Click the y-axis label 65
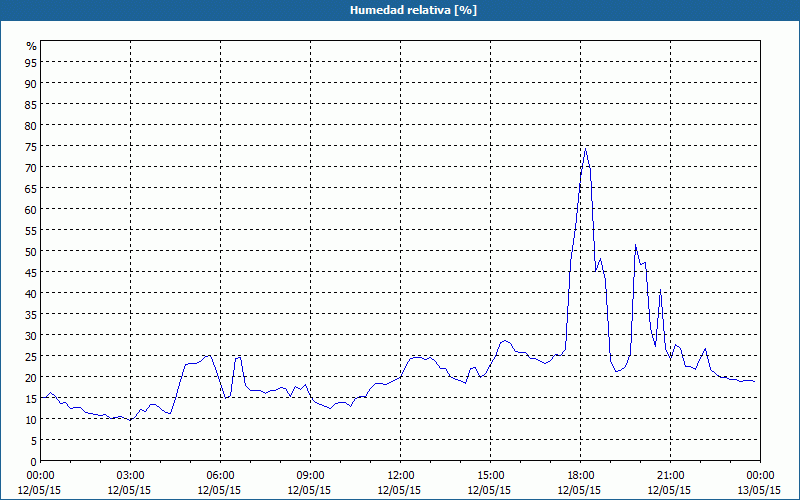Screen dimensions: 800x500 [x=31, y=188]
